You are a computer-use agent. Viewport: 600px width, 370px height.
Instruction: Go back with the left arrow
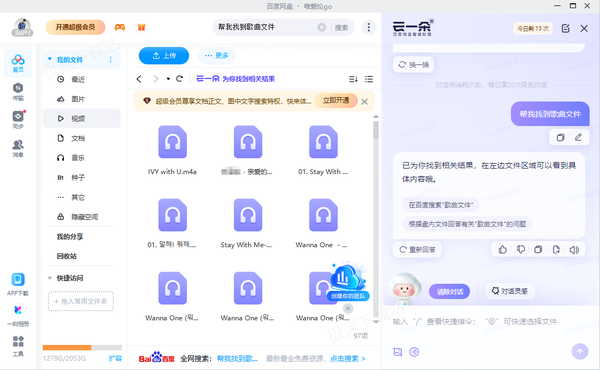tap(139, 79)
